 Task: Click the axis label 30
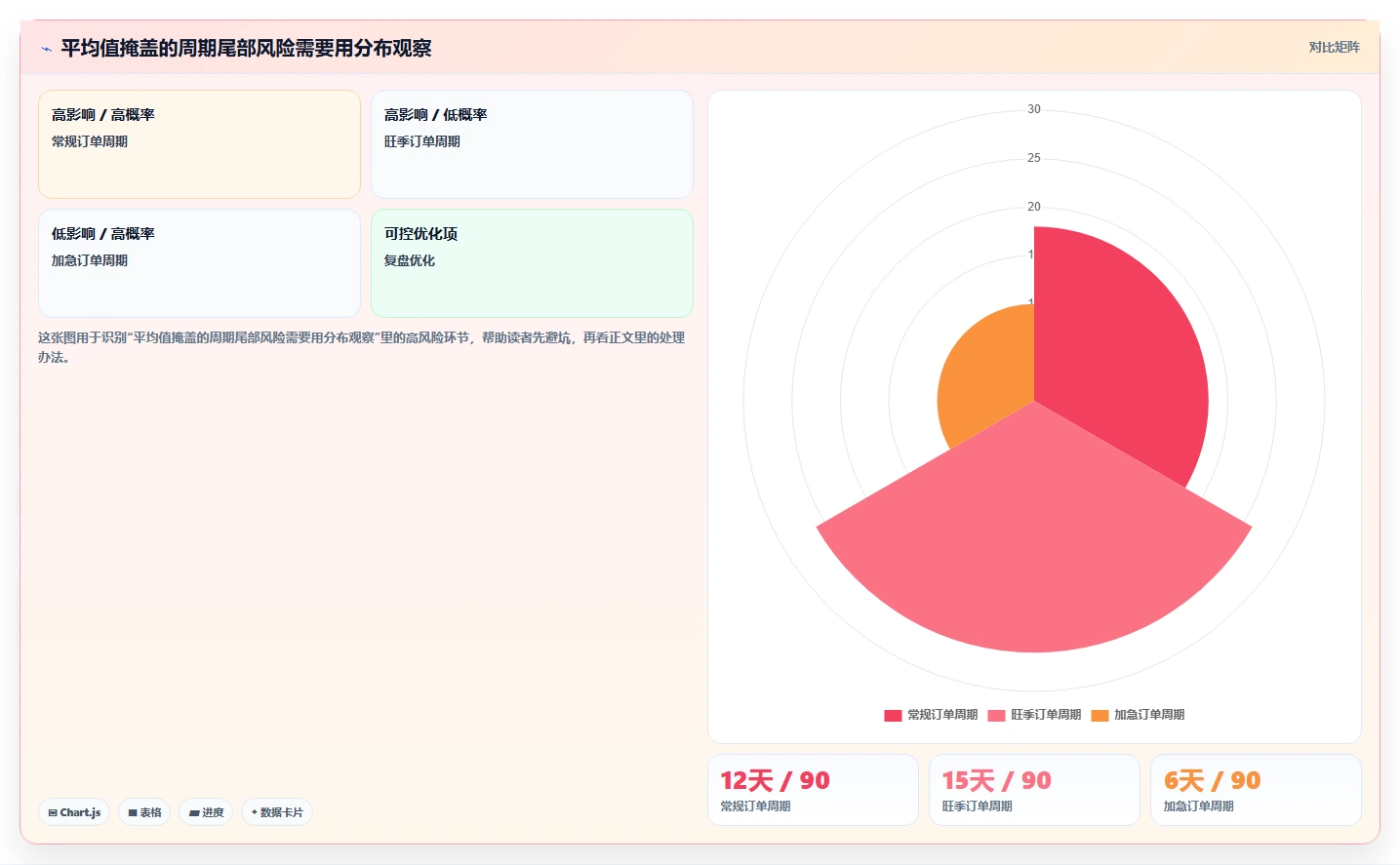[1034, 109]
